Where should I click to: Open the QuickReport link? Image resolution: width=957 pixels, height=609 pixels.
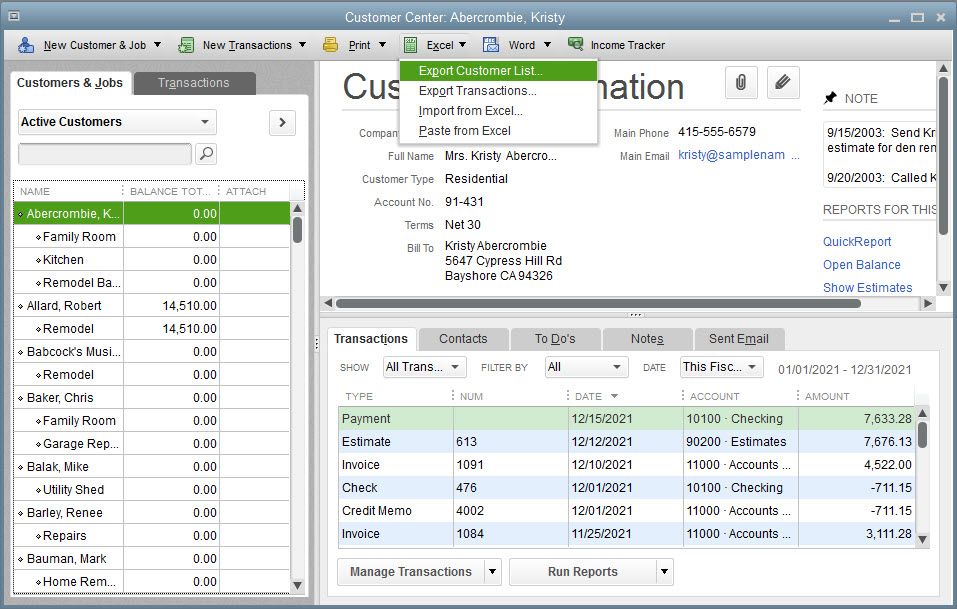[x=857, y=242]
